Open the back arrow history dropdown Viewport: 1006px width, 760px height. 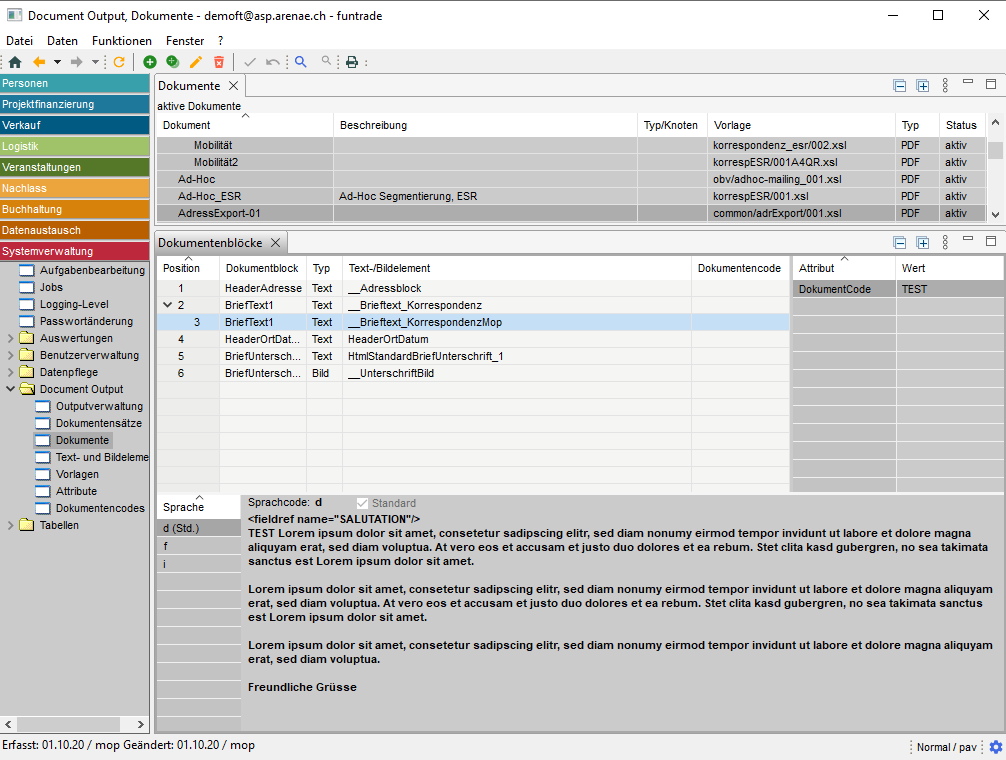[57, 62]
